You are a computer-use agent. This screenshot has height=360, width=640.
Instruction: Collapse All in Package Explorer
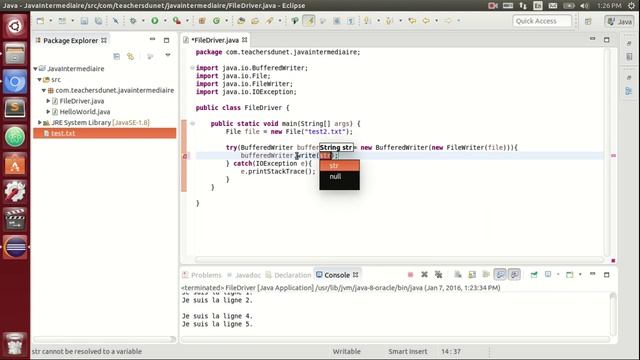[x=117, y=56]
